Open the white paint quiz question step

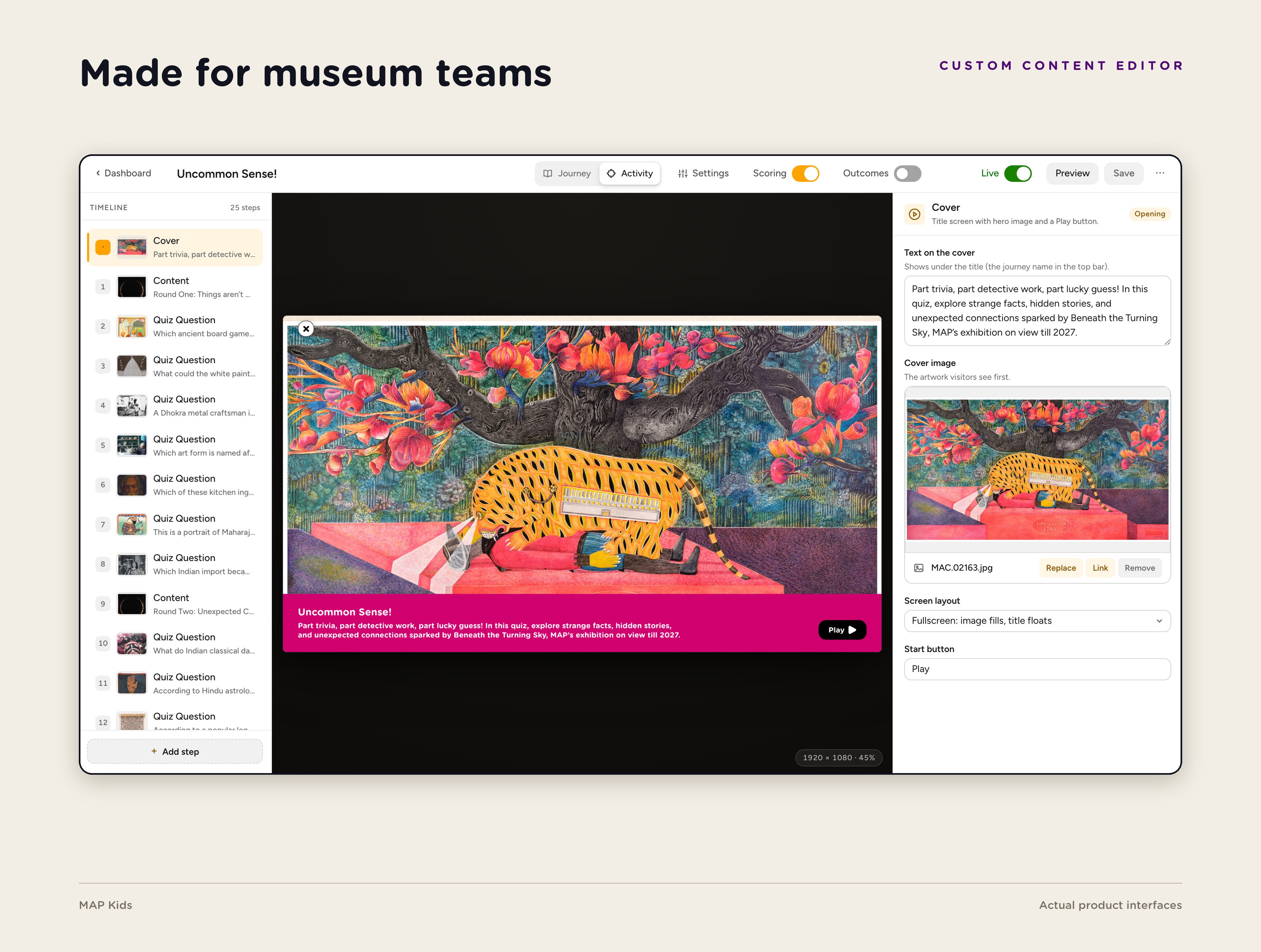(175, 366)
